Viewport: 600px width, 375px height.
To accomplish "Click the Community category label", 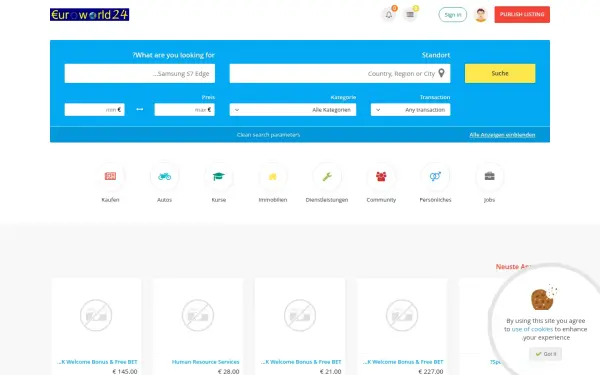I will click(381, 200).
